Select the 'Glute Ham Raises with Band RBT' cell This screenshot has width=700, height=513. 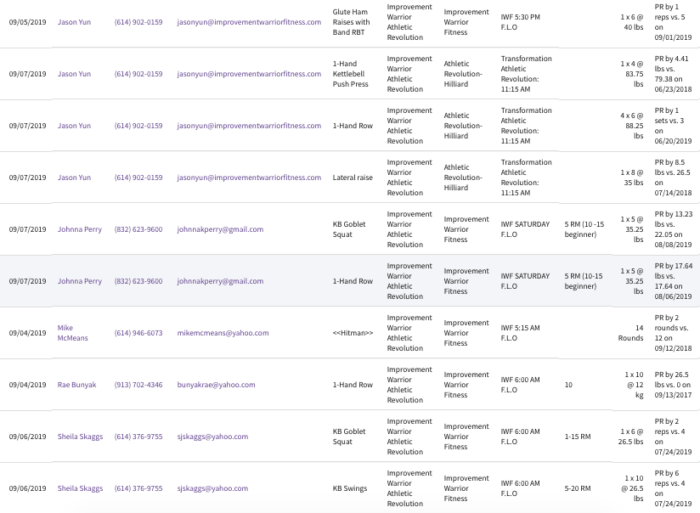click(x=351, y=22)
